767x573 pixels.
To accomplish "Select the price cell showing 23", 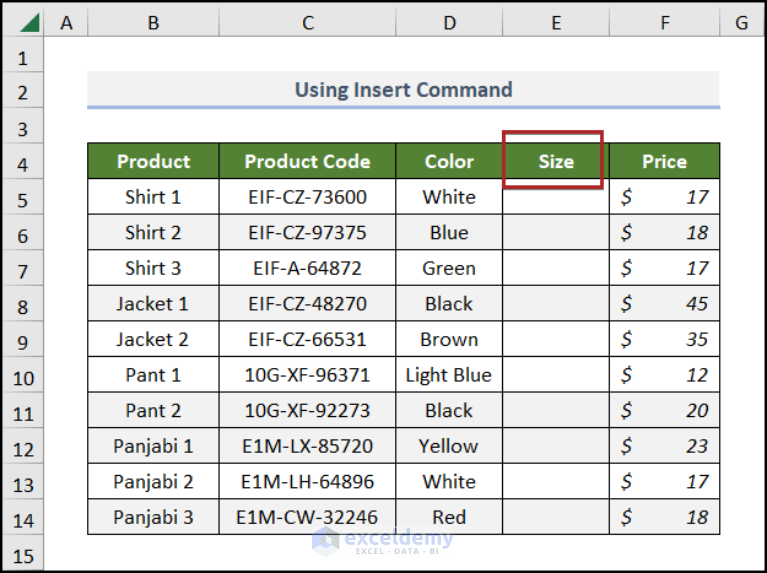I will [x=664, y=446].
